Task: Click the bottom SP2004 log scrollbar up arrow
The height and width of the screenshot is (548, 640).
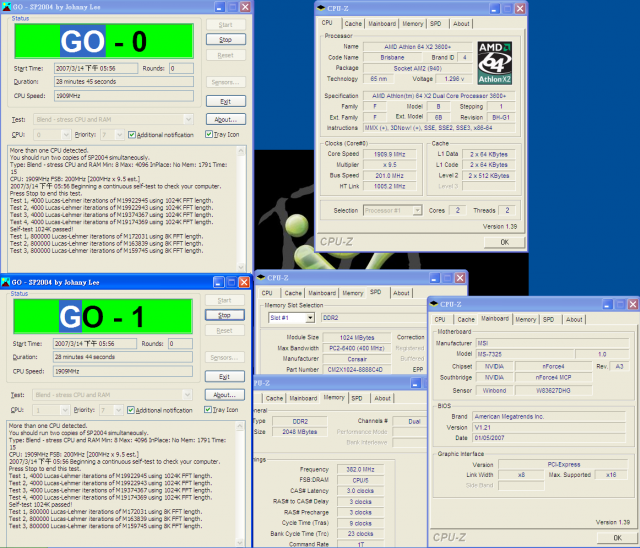Action: tap(240, 426)
